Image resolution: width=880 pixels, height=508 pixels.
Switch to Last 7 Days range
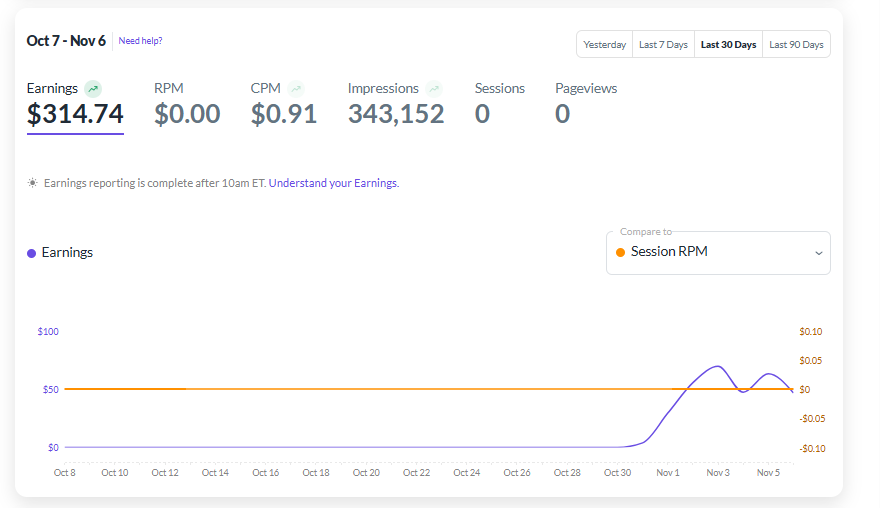[663, 45]
